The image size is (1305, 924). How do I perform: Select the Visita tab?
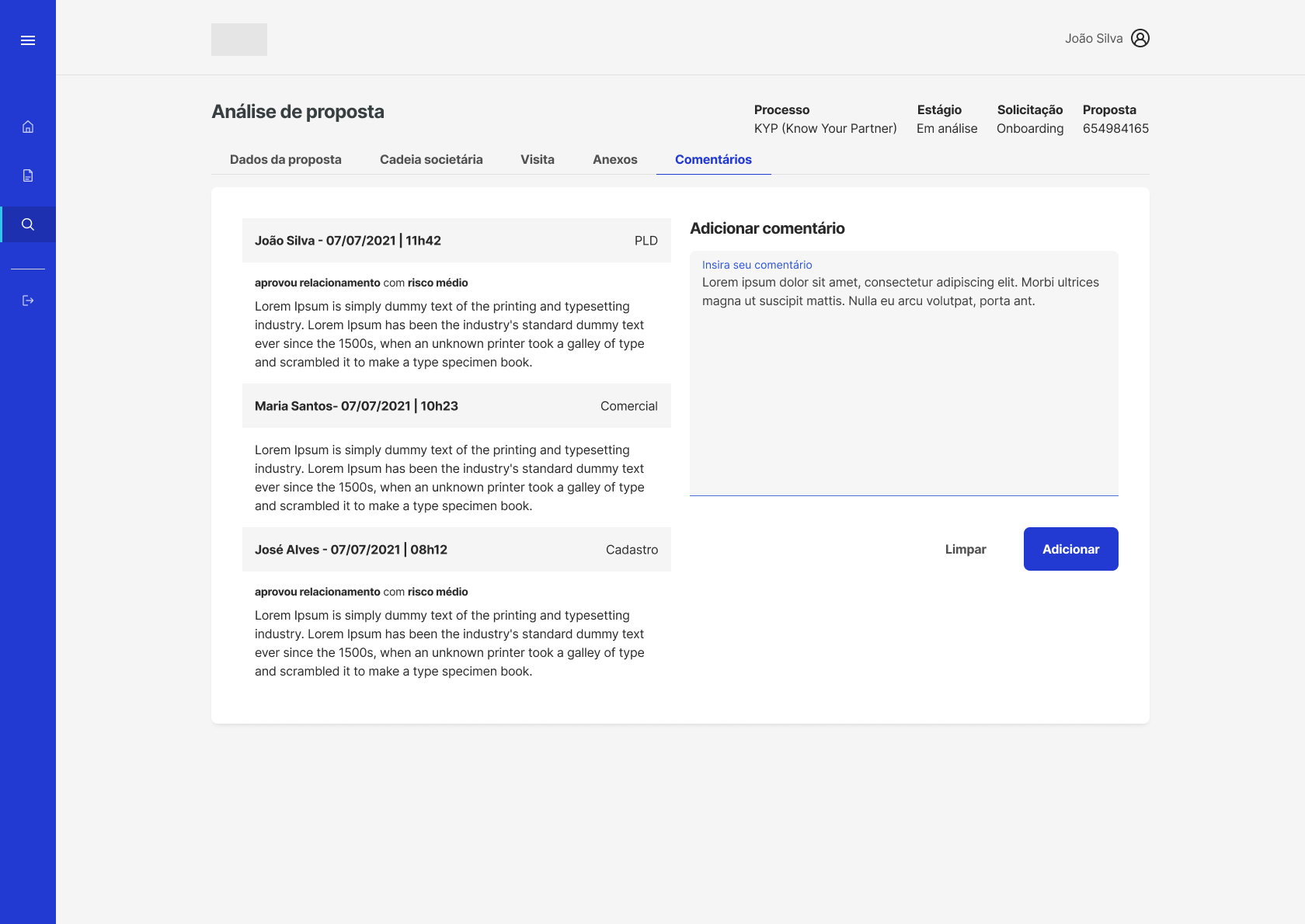tap(537, 159)
